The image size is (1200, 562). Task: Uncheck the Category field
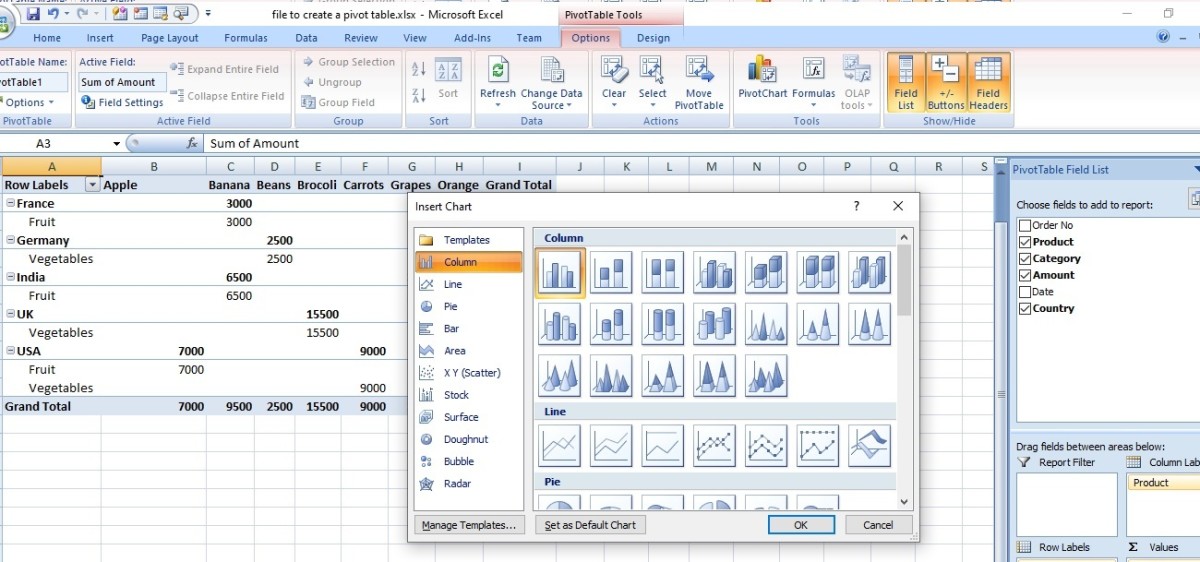[1024, 258]
